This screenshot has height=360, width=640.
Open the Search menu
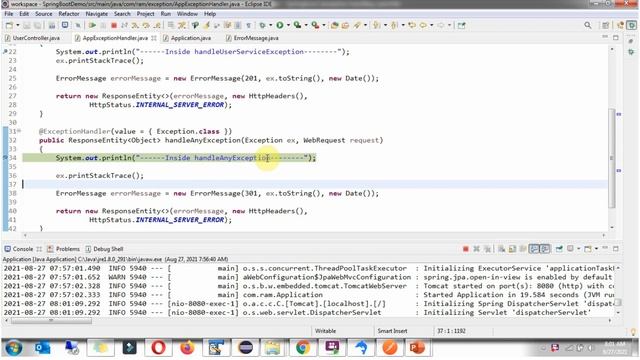point(122,14)
